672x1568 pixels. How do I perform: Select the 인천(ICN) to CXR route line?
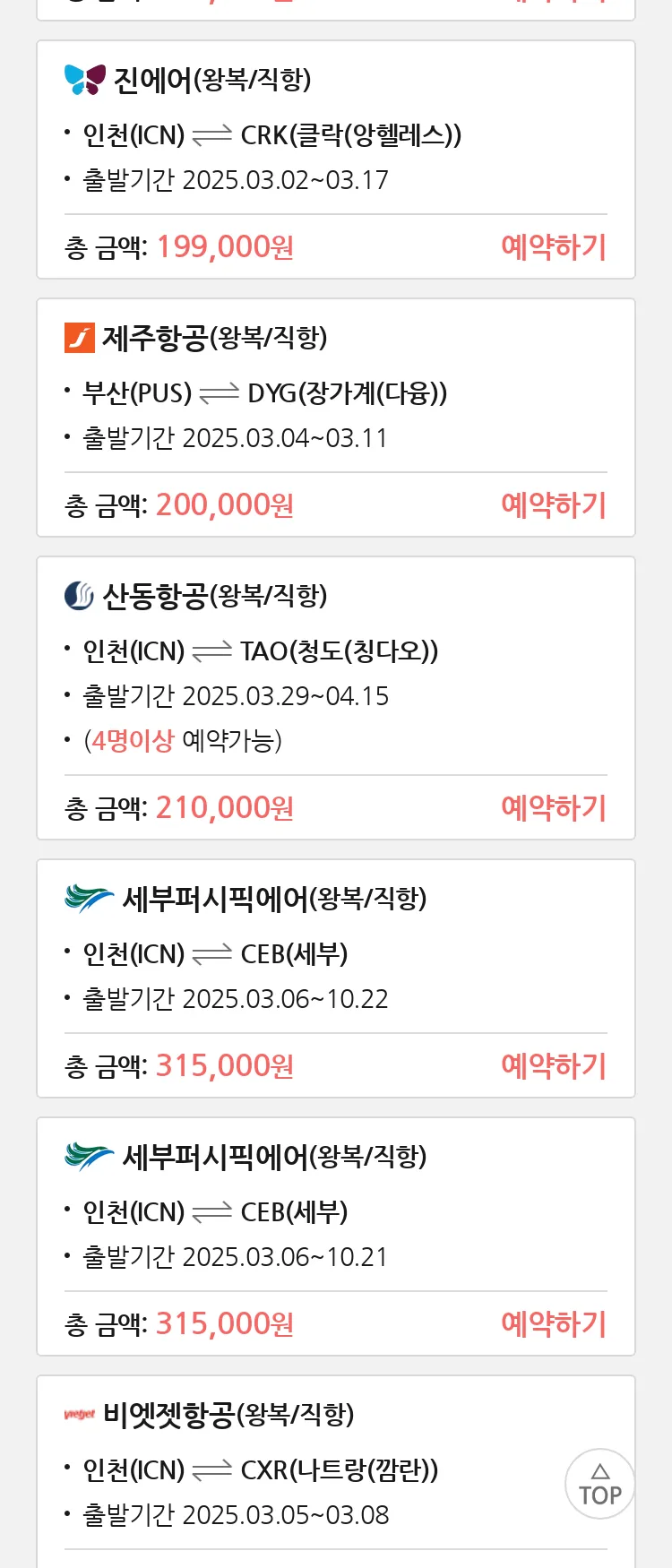coord(260,1470)
